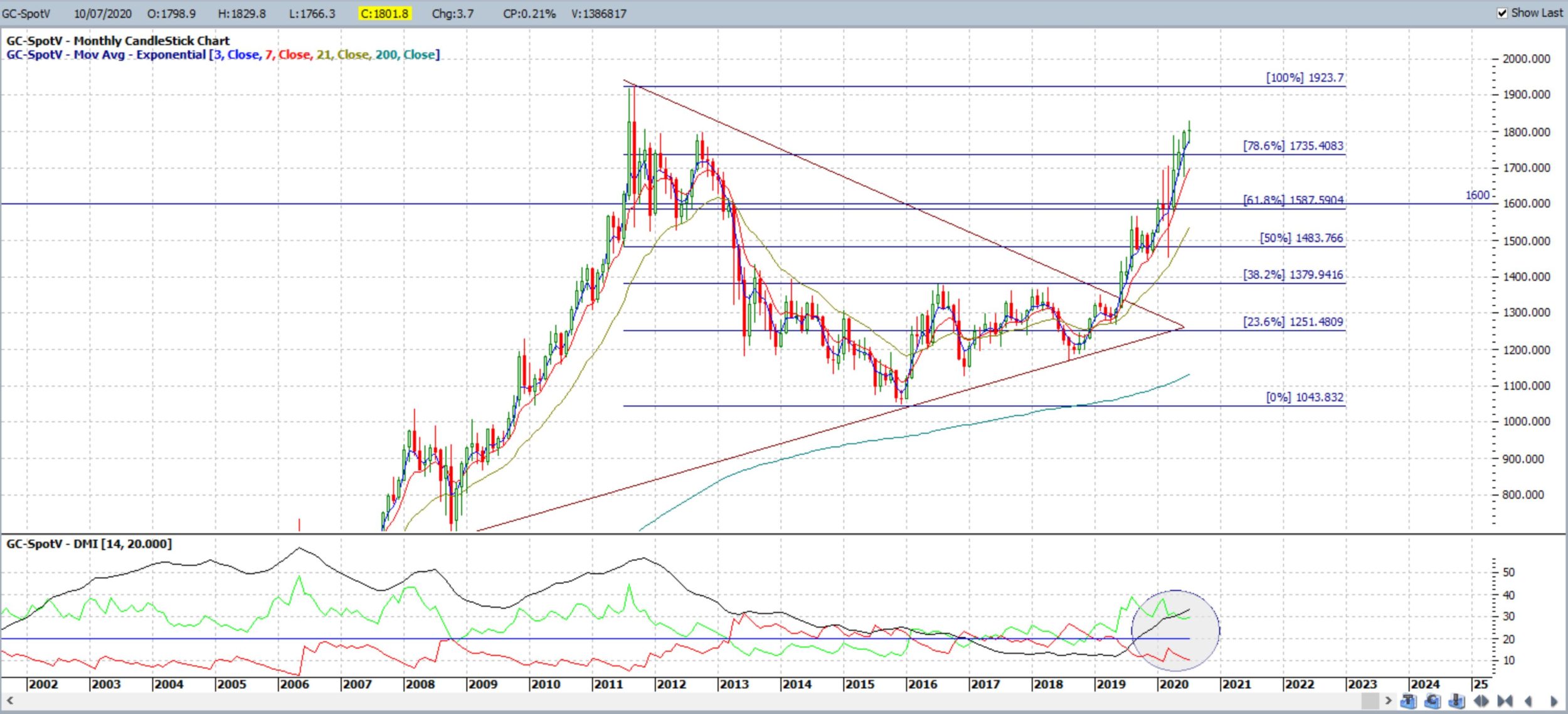The image size is (1568, 714).
Task: Click the [38.2%] 1379.9416 Fibonacci label
Action: (x=1293, y=275)
